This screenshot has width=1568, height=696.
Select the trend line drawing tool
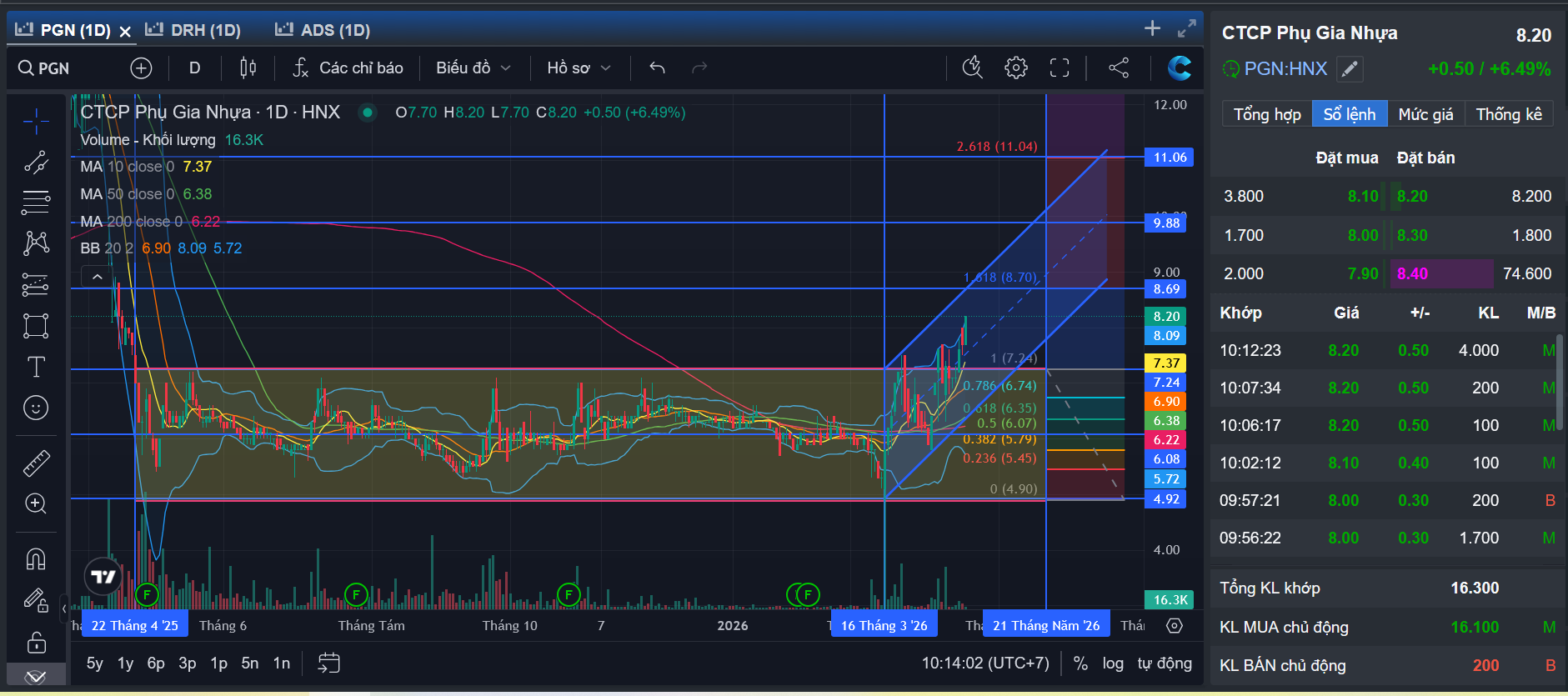point(36,163)
